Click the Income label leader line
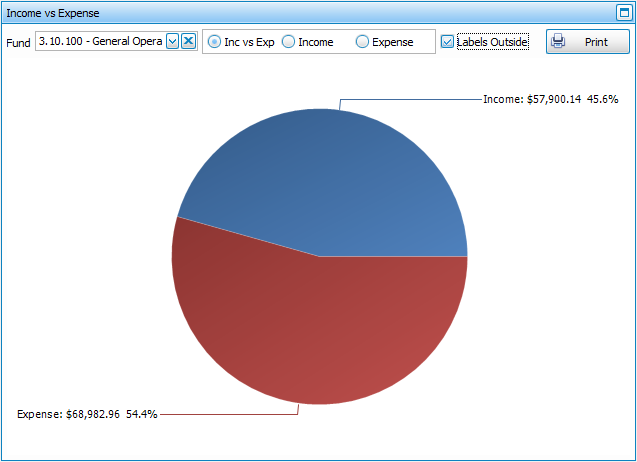 coord(410,99)
